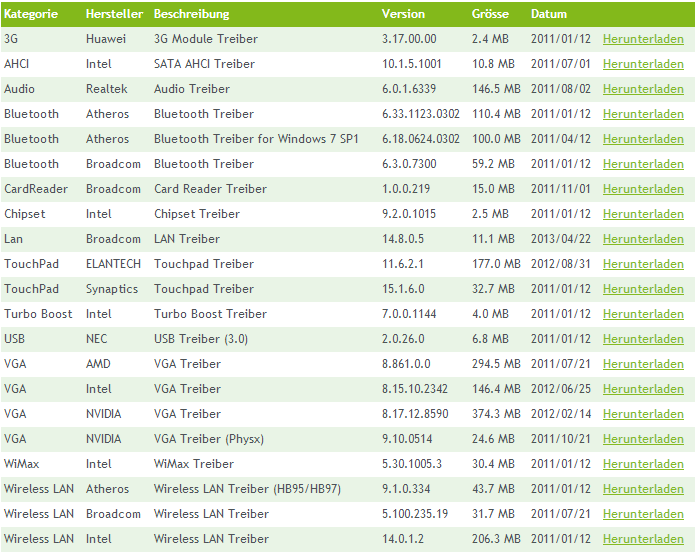695x553 pixels.
Task: Click the Hersteller column header
Action: [114, 14]
